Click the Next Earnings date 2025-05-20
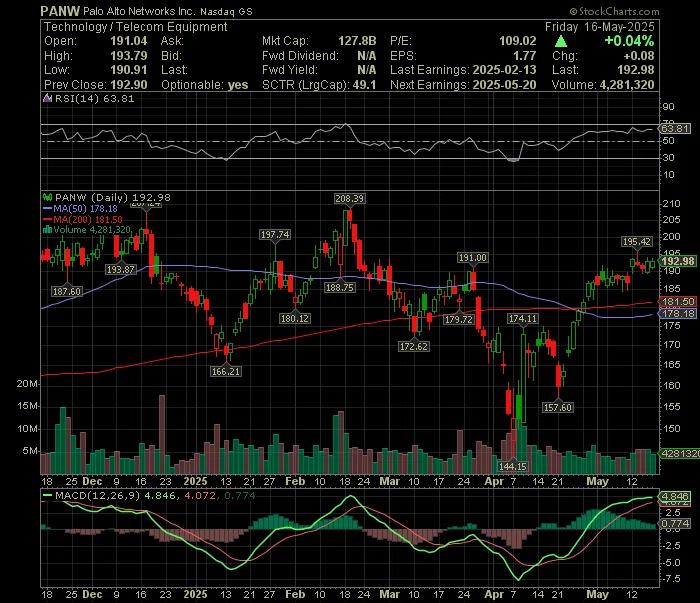Screen dimensions: 700x603 504,85
